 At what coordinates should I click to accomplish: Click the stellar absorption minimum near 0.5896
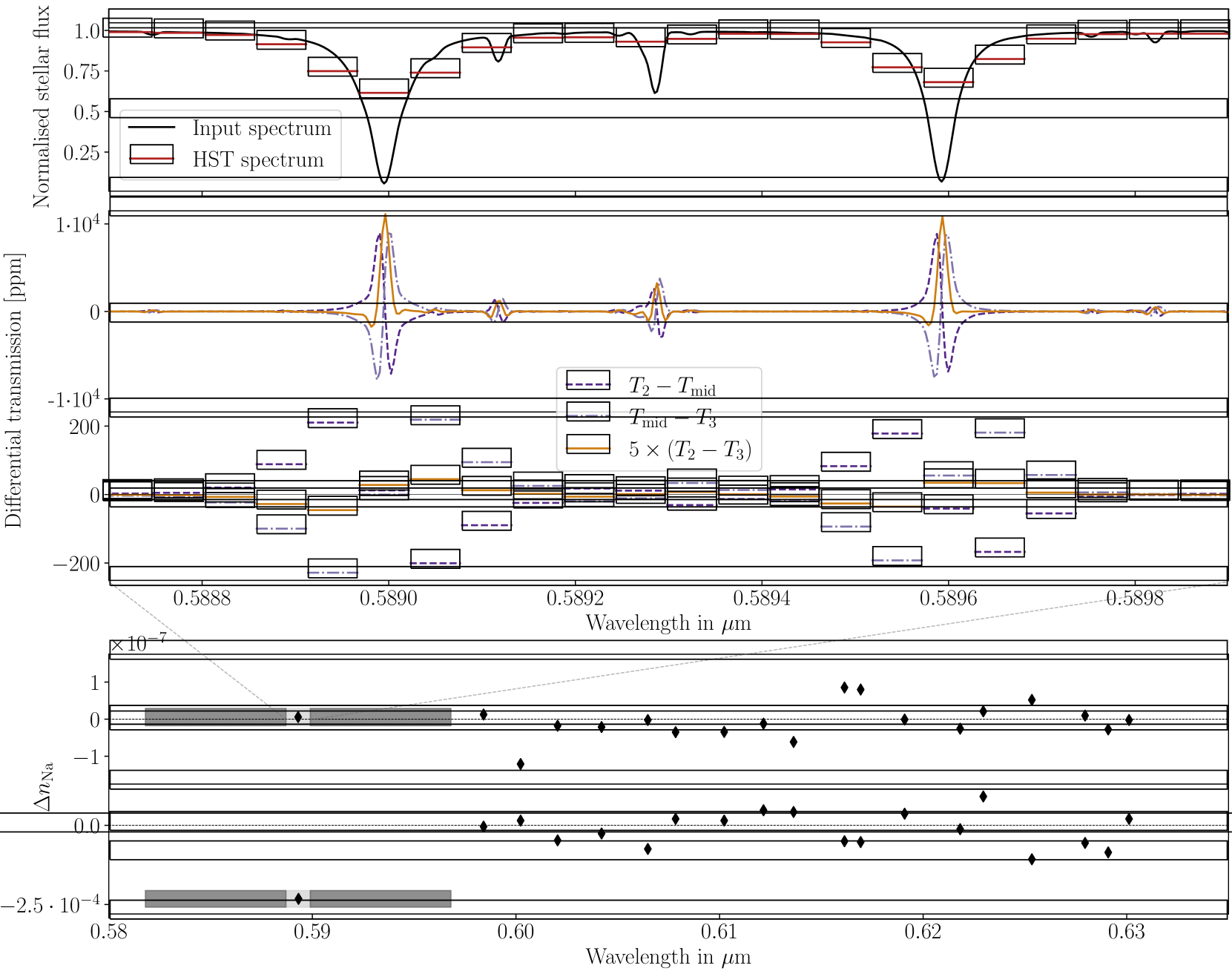tap(941, 180)
